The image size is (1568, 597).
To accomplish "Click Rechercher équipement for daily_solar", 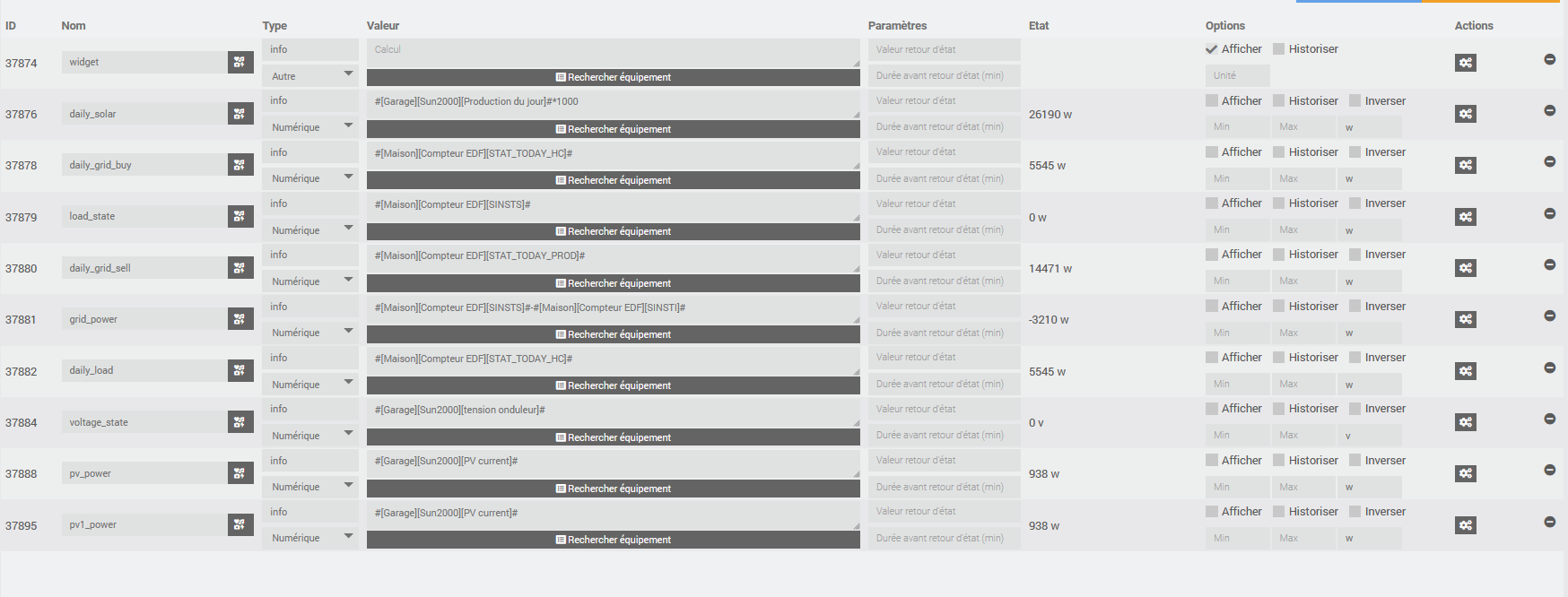I will pos(613,128).
